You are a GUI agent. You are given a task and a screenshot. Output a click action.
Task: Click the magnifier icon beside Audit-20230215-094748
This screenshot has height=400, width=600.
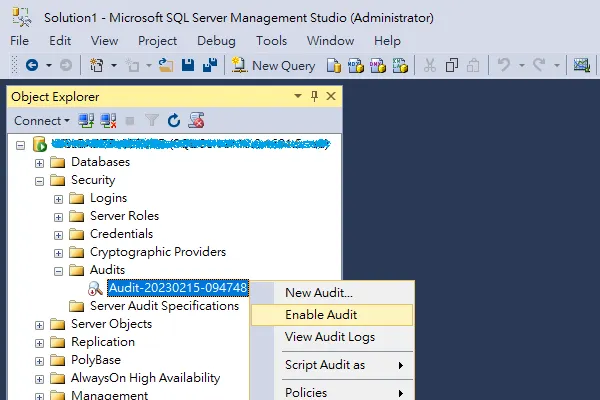(x=95, y=288)
